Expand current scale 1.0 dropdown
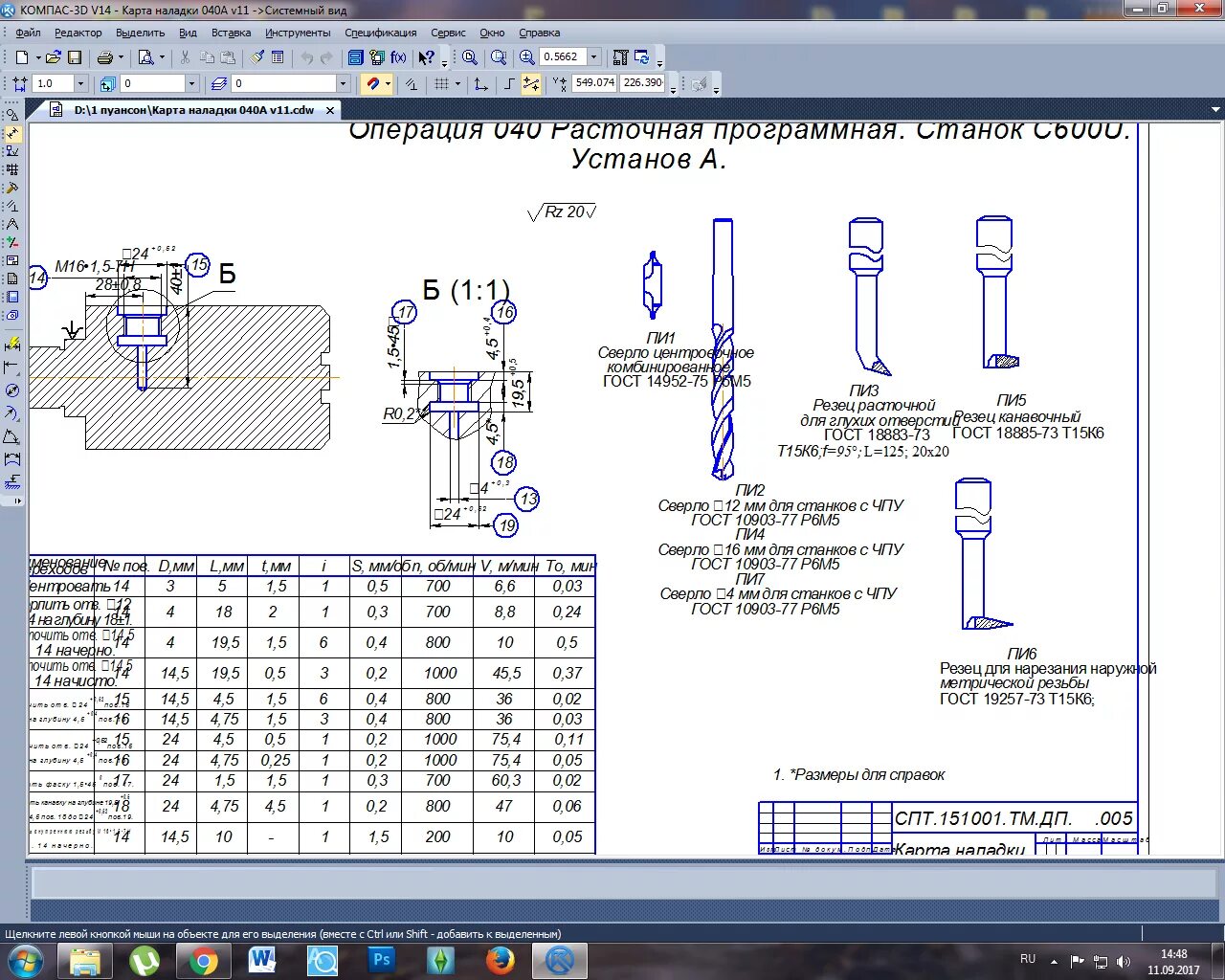 [80, 83]
